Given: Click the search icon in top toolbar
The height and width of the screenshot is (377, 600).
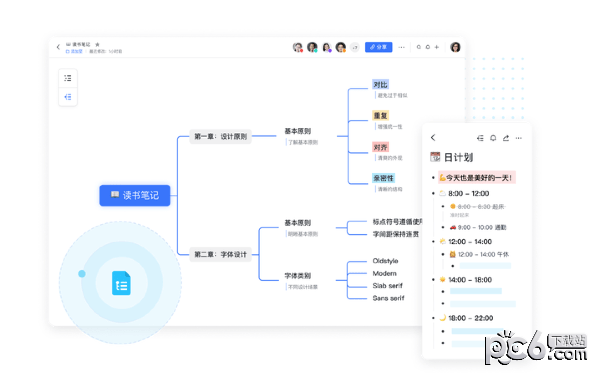Looking at the screenshot, I should (x=419, y=47).
